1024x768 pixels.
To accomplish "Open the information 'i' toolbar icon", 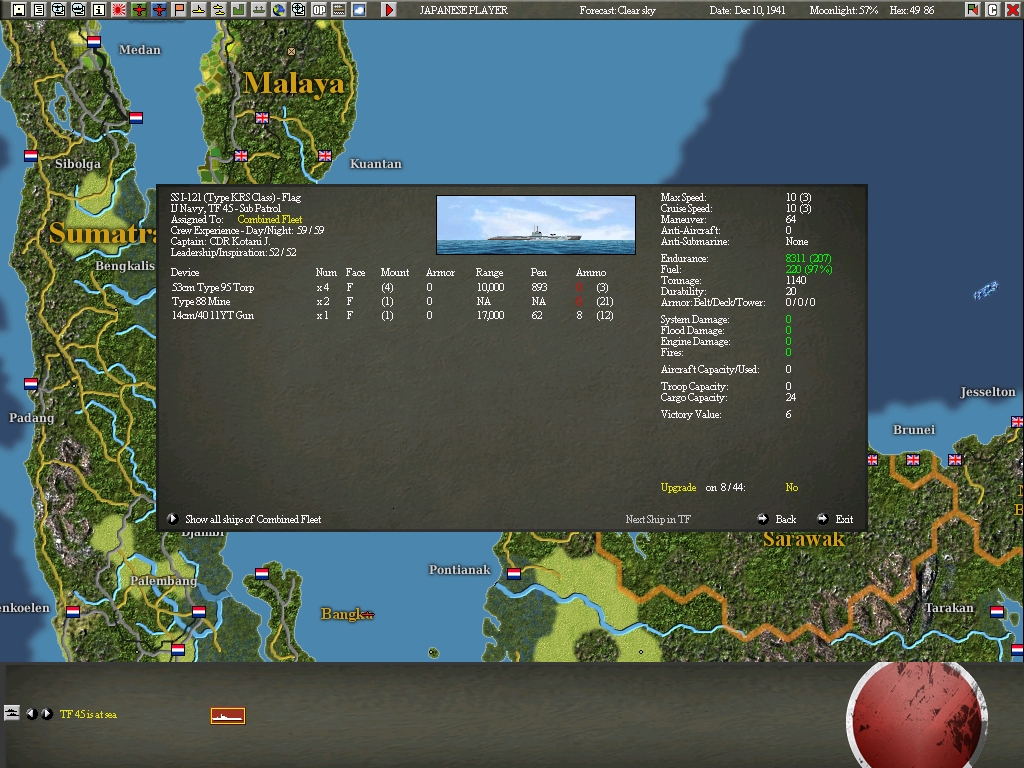I will (99, 10).
